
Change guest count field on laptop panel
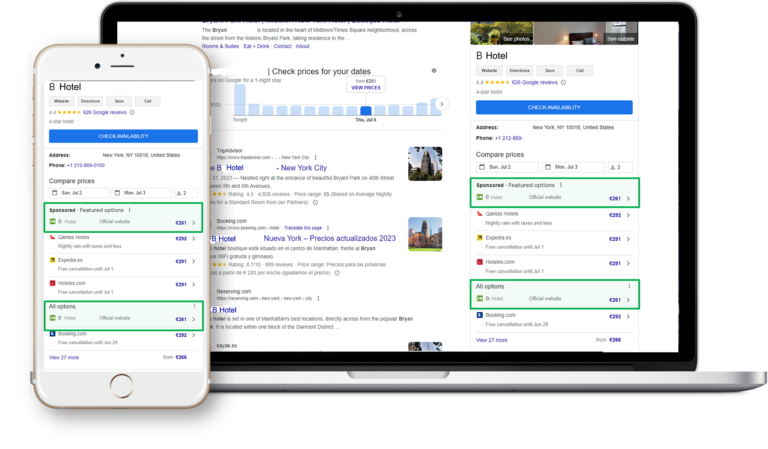click(x=620, y=167)
